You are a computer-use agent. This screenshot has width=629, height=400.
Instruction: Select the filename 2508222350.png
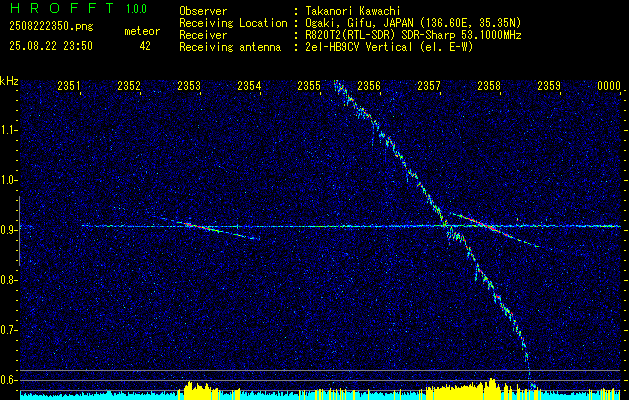pos(51,27)
